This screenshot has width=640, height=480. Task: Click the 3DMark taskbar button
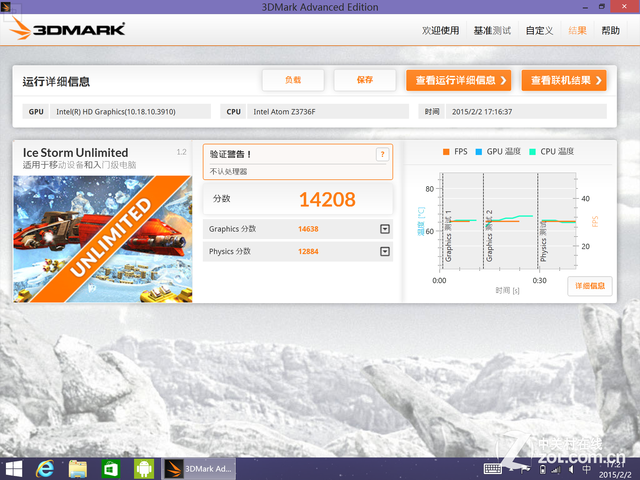199,469
